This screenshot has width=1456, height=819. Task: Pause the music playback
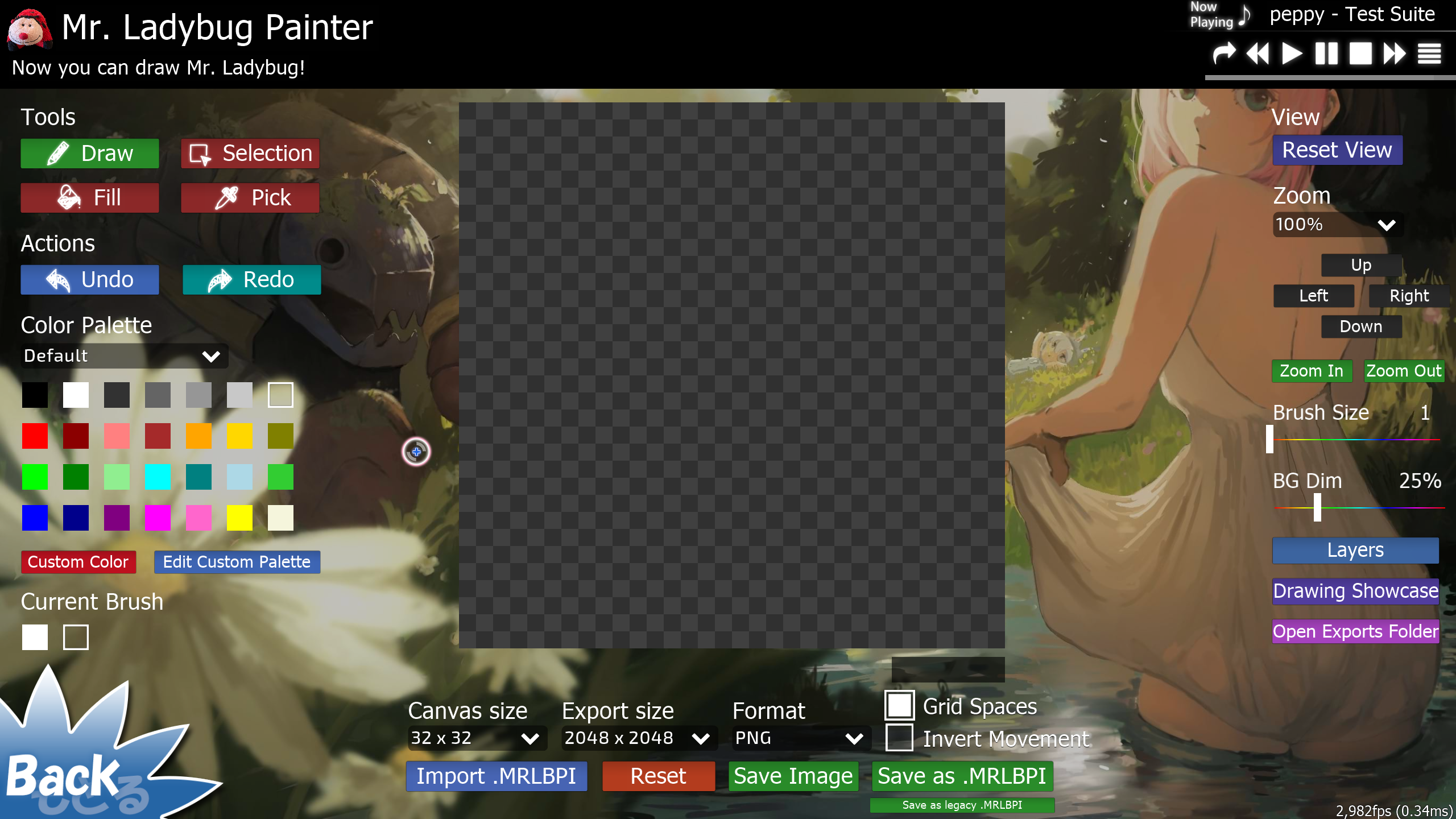(1326, 54)
